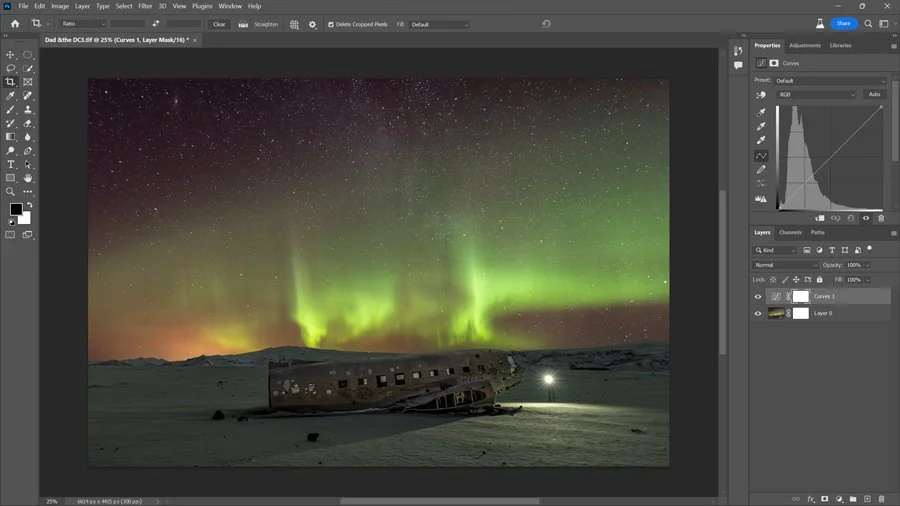Activate the Zoom tool
This screenshot has width=900, height=506.
(x=11, y=191)
